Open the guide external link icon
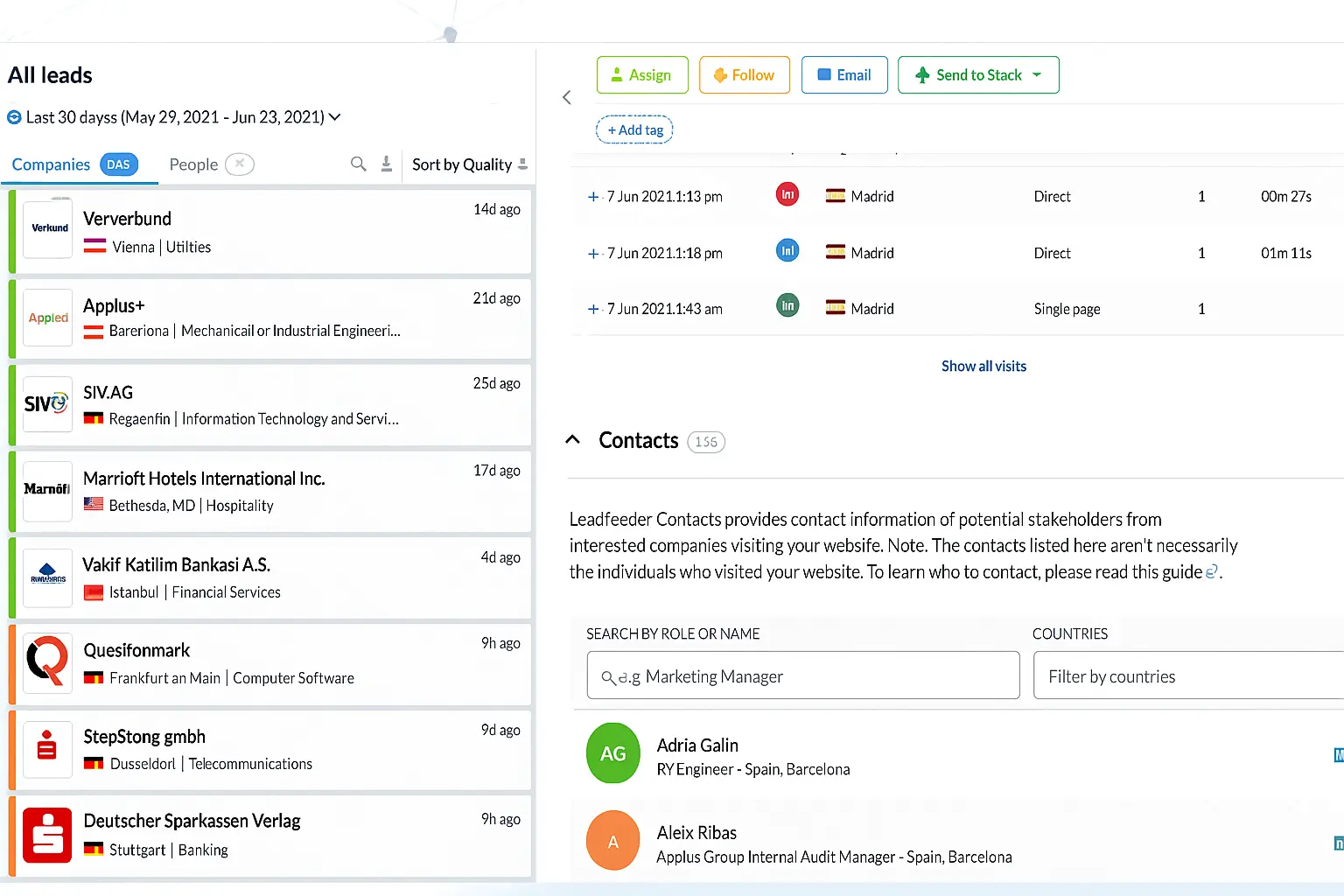Viewport: 1344px width, 896px height. tap(1212, 572)
